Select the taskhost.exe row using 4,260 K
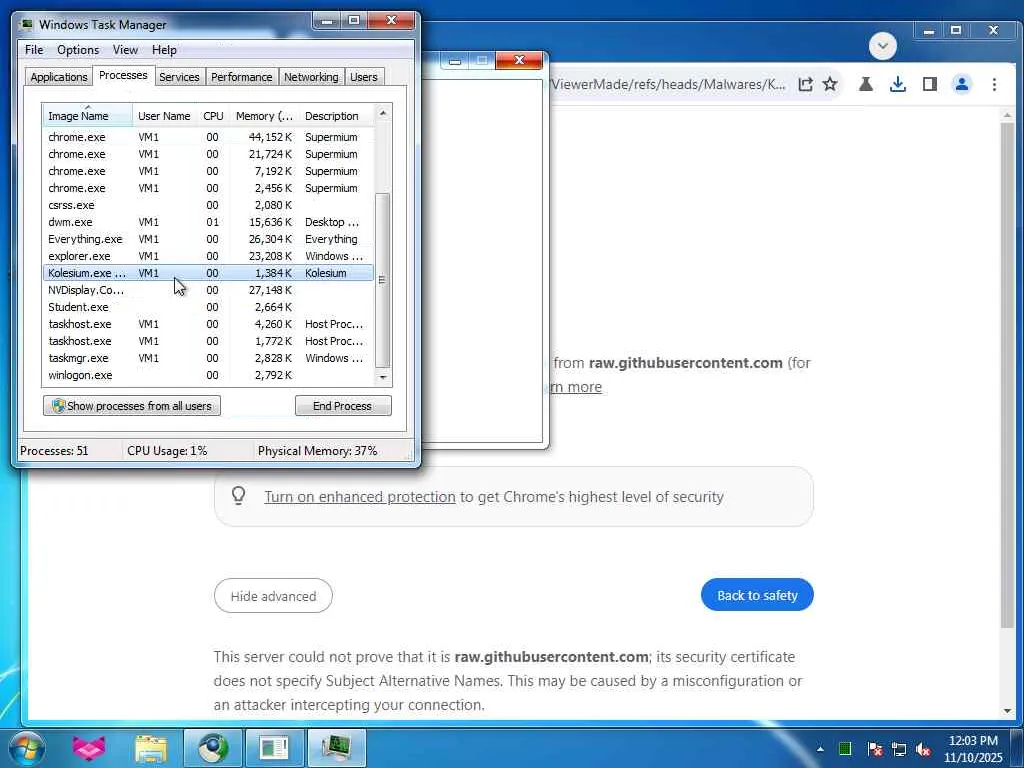The height and width of the screenshot is (768, 1024). pos(208,324)
